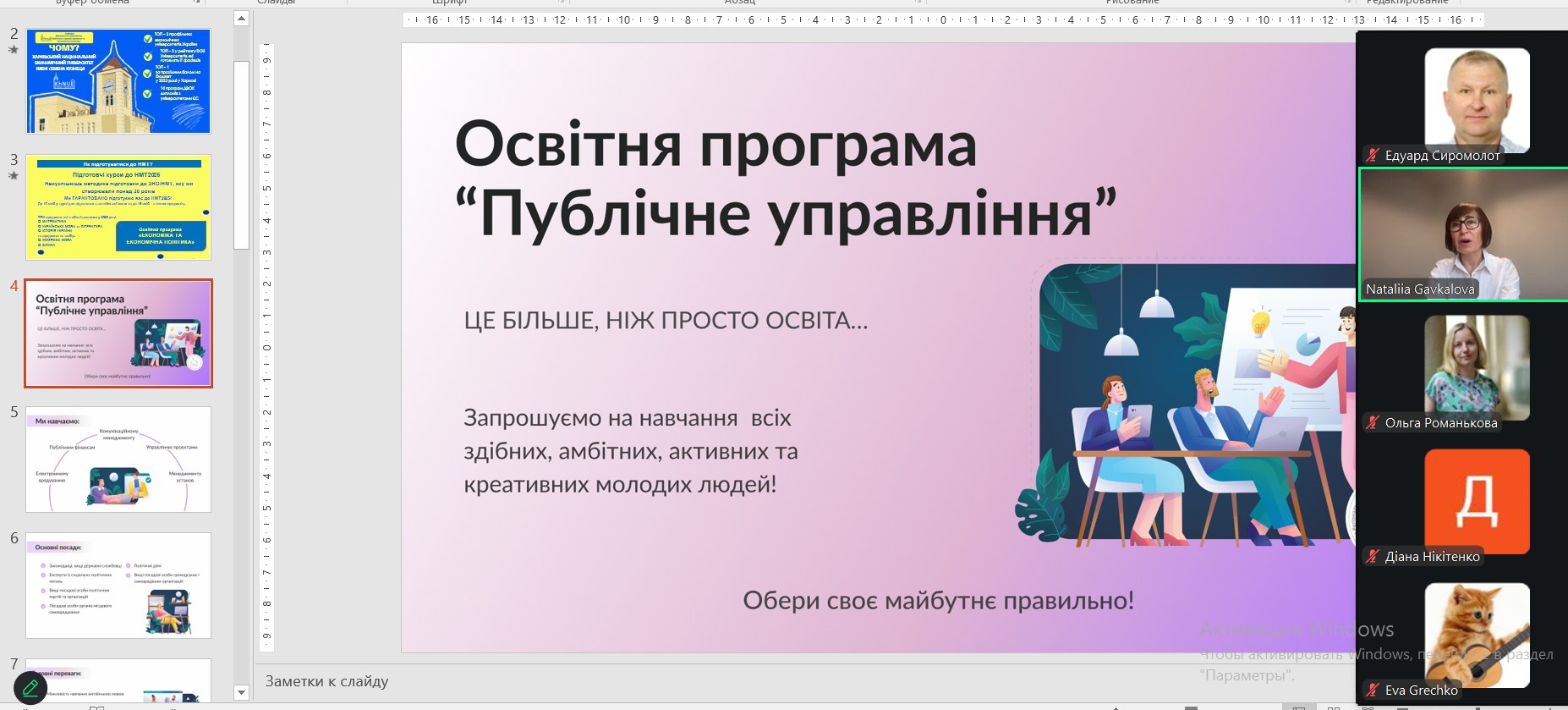
Task: Click Діана Нікітенко's orange 'Д' avatar
Action: point(1477,500)
